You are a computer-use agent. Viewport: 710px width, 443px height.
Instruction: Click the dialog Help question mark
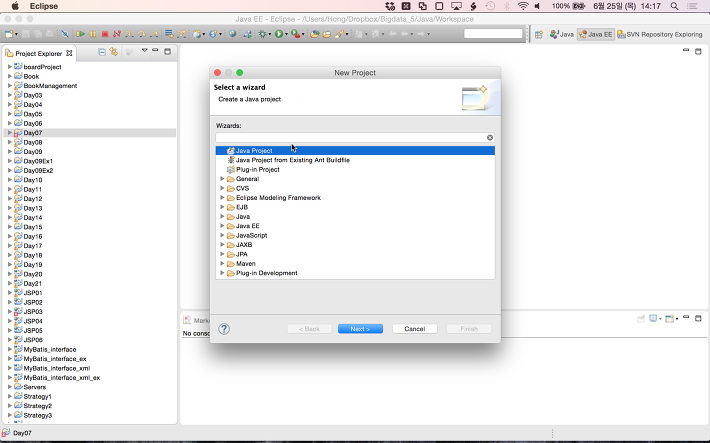click(x=224, y=329)
